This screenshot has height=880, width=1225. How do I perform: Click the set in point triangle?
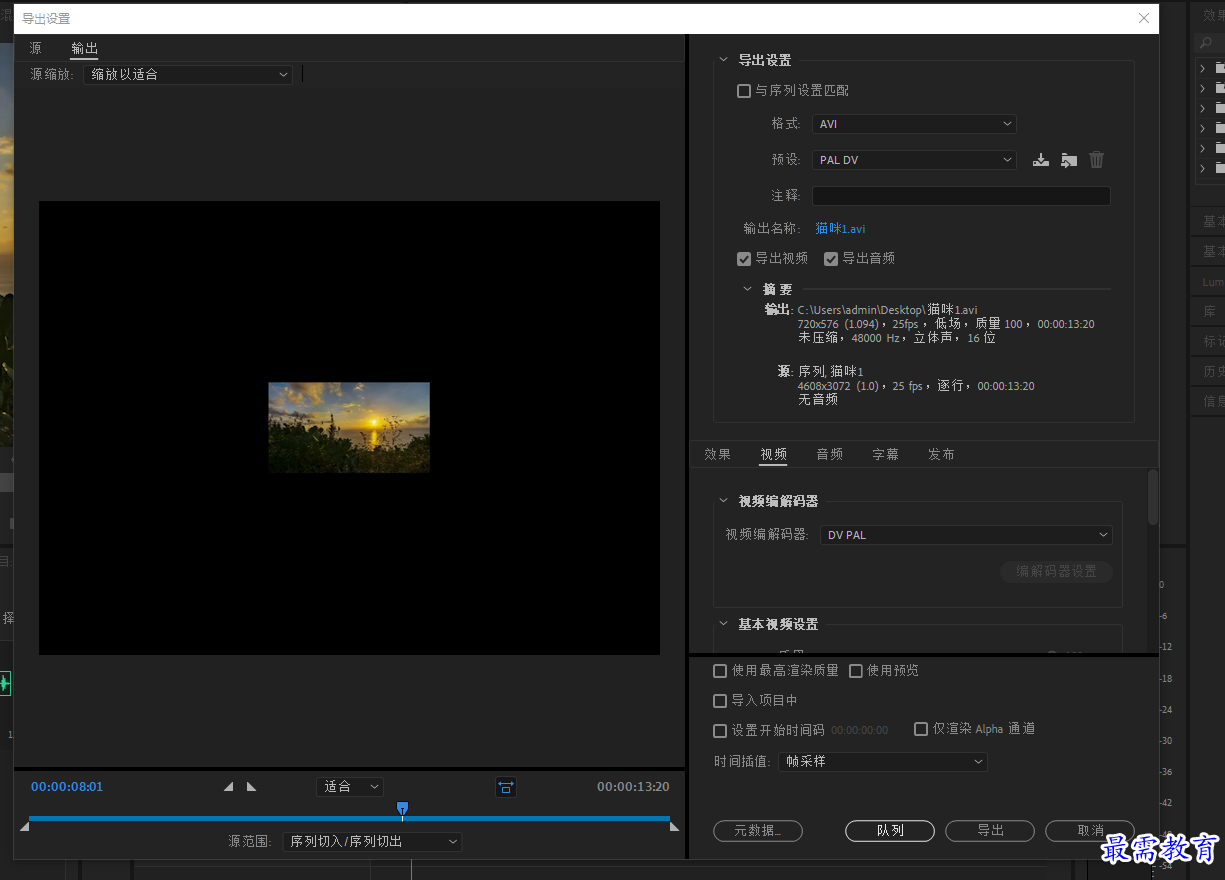[x=228, y=787]
